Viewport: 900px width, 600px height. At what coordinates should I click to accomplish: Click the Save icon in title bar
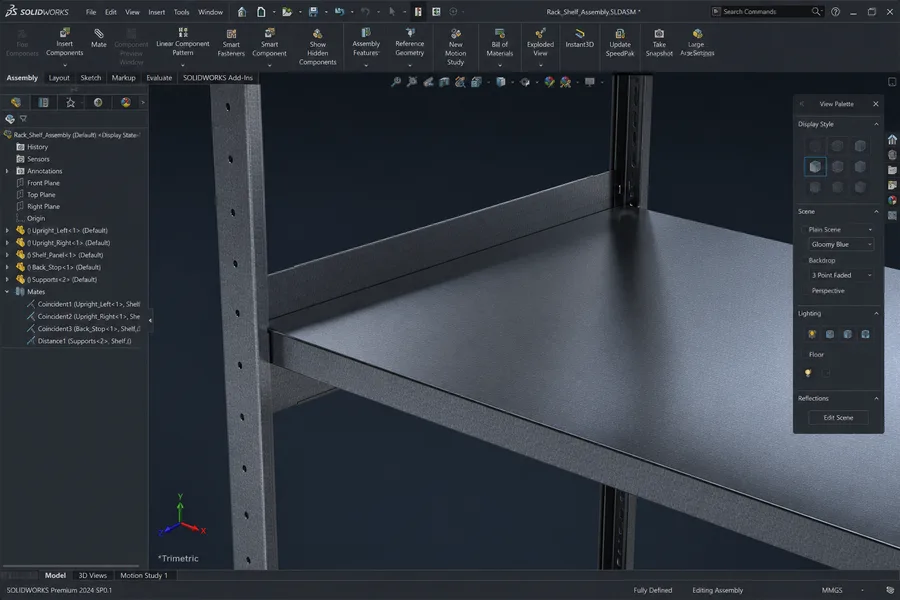[313, 11]
